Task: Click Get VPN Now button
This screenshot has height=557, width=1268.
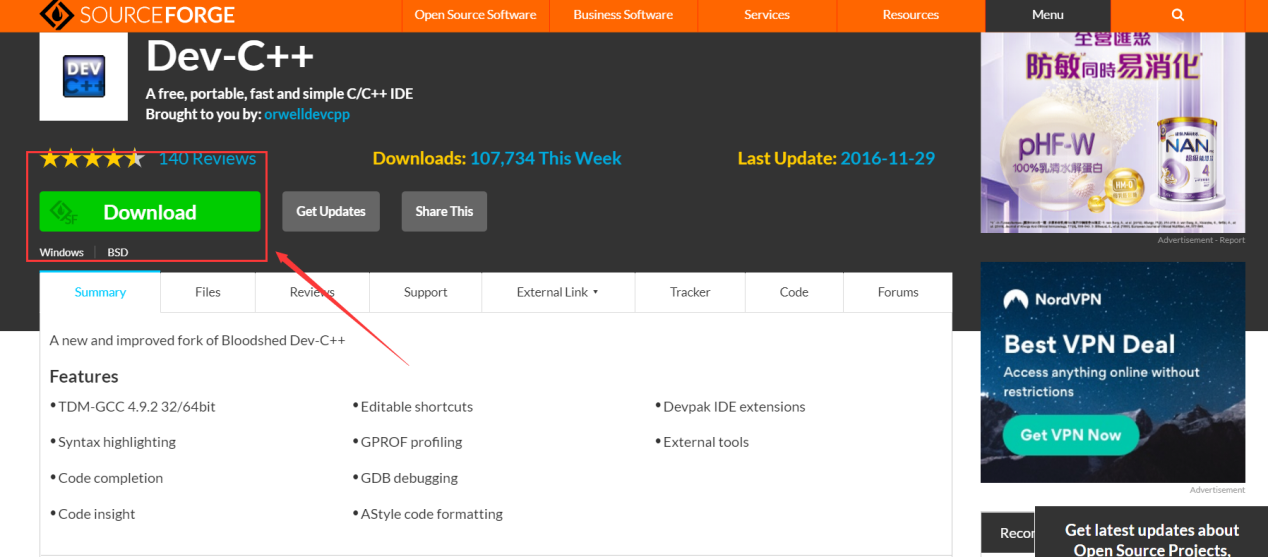Action: [1070, 435]
